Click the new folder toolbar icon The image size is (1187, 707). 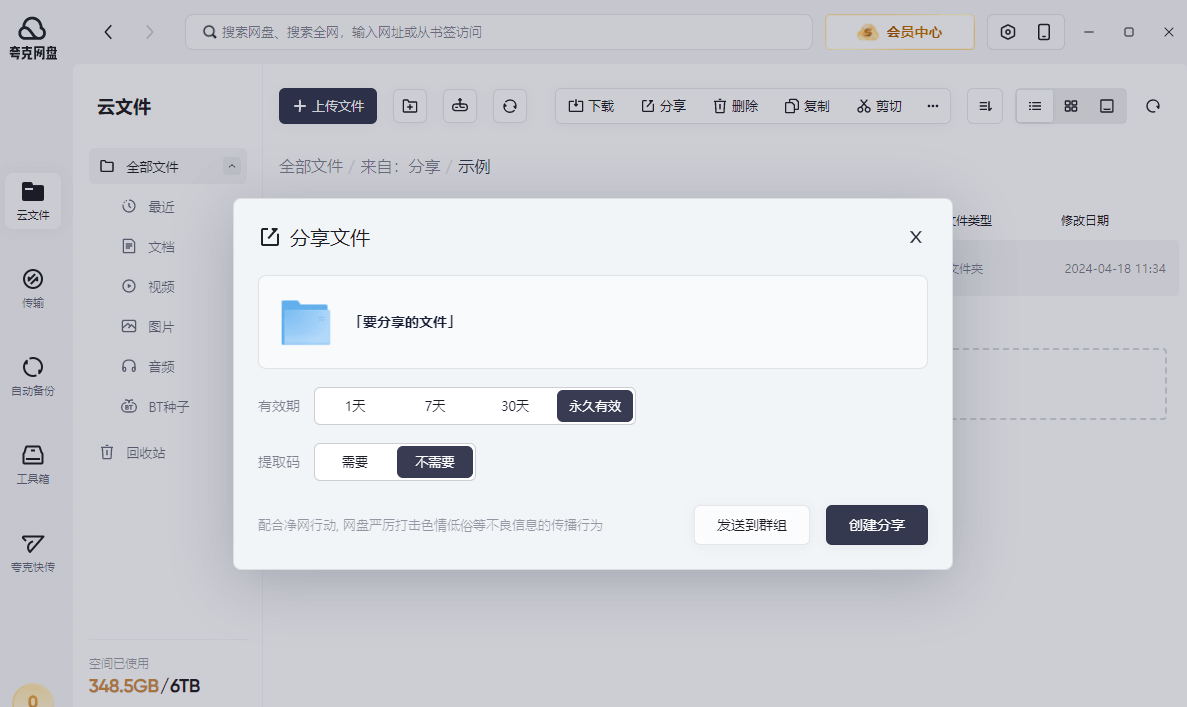pos(409,106)
